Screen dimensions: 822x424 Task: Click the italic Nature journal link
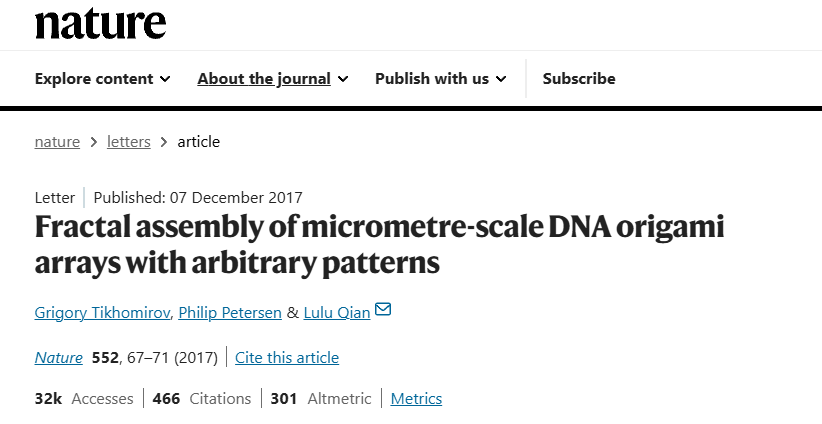[59, 357]
